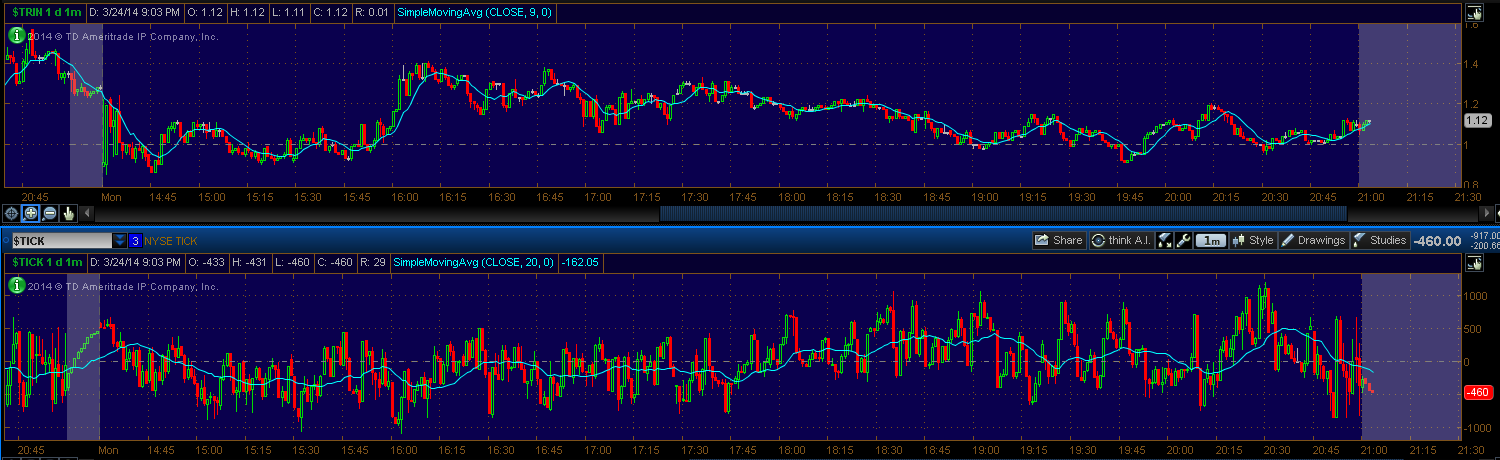Click the green info icon in $TICK chart

tap(16, 285)
